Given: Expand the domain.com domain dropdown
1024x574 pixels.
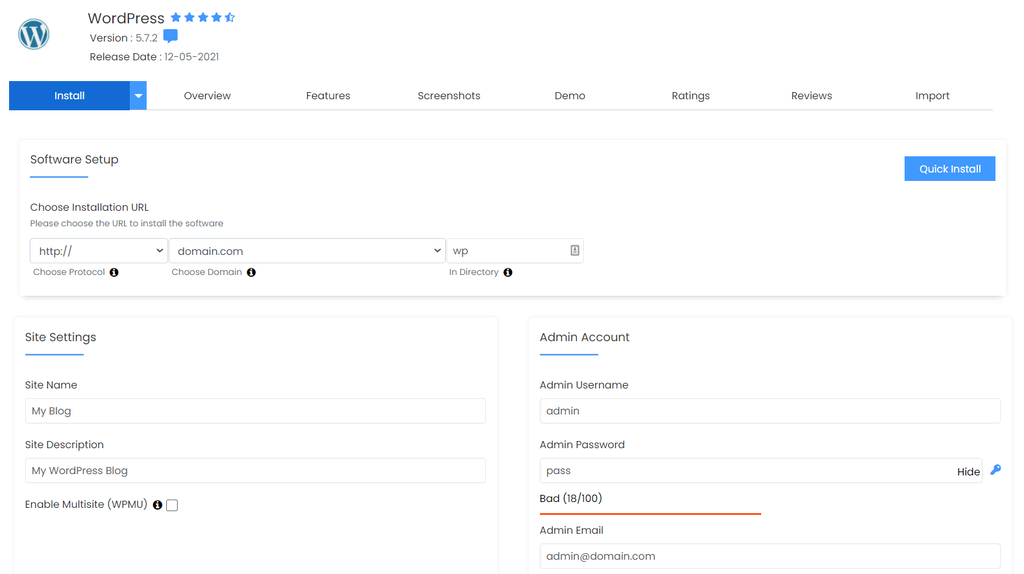Looking at the screenshot, I should 306,251.
